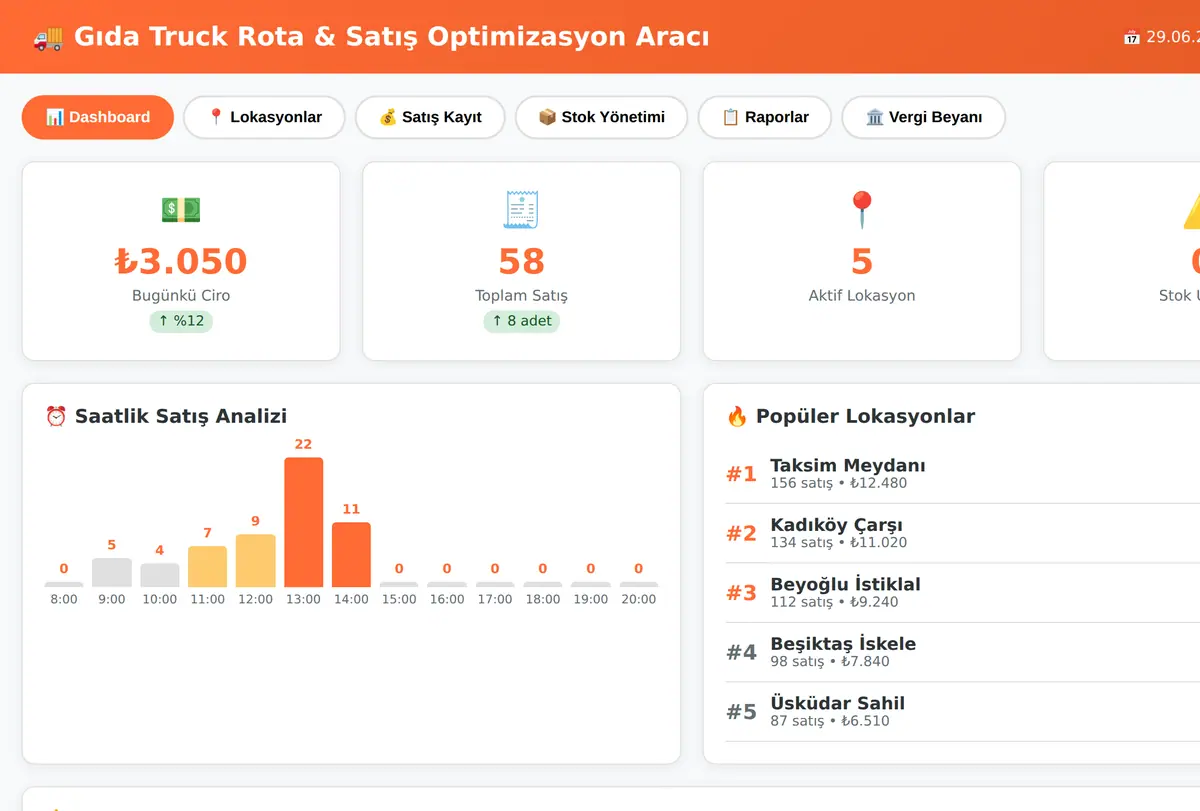
Task: Open the Beşiktaş İskele location row
Action: [962, 652]
